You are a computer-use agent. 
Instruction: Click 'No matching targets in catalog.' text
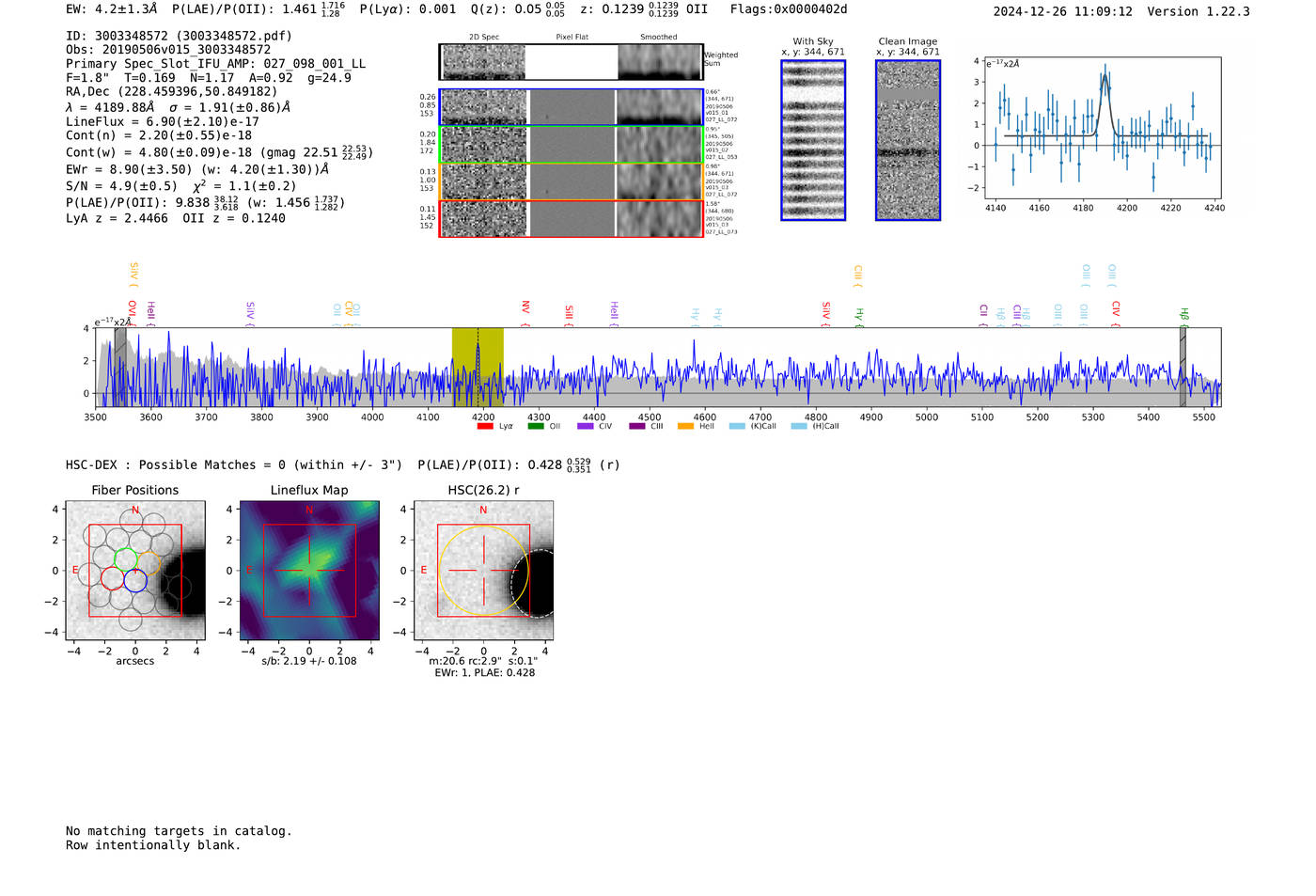(179, 831)
